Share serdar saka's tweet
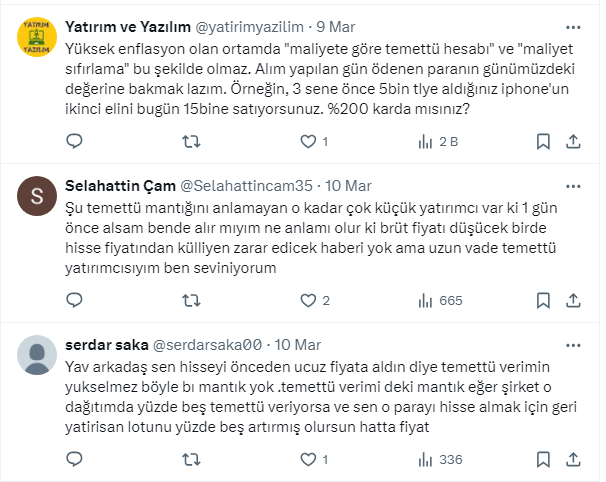Screen dimensions: 606x482 572,459
